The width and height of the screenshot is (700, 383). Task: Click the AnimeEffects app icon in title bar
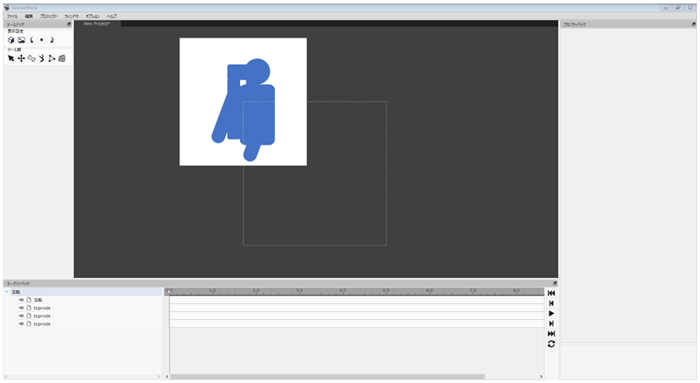click(x=7, y=8)
